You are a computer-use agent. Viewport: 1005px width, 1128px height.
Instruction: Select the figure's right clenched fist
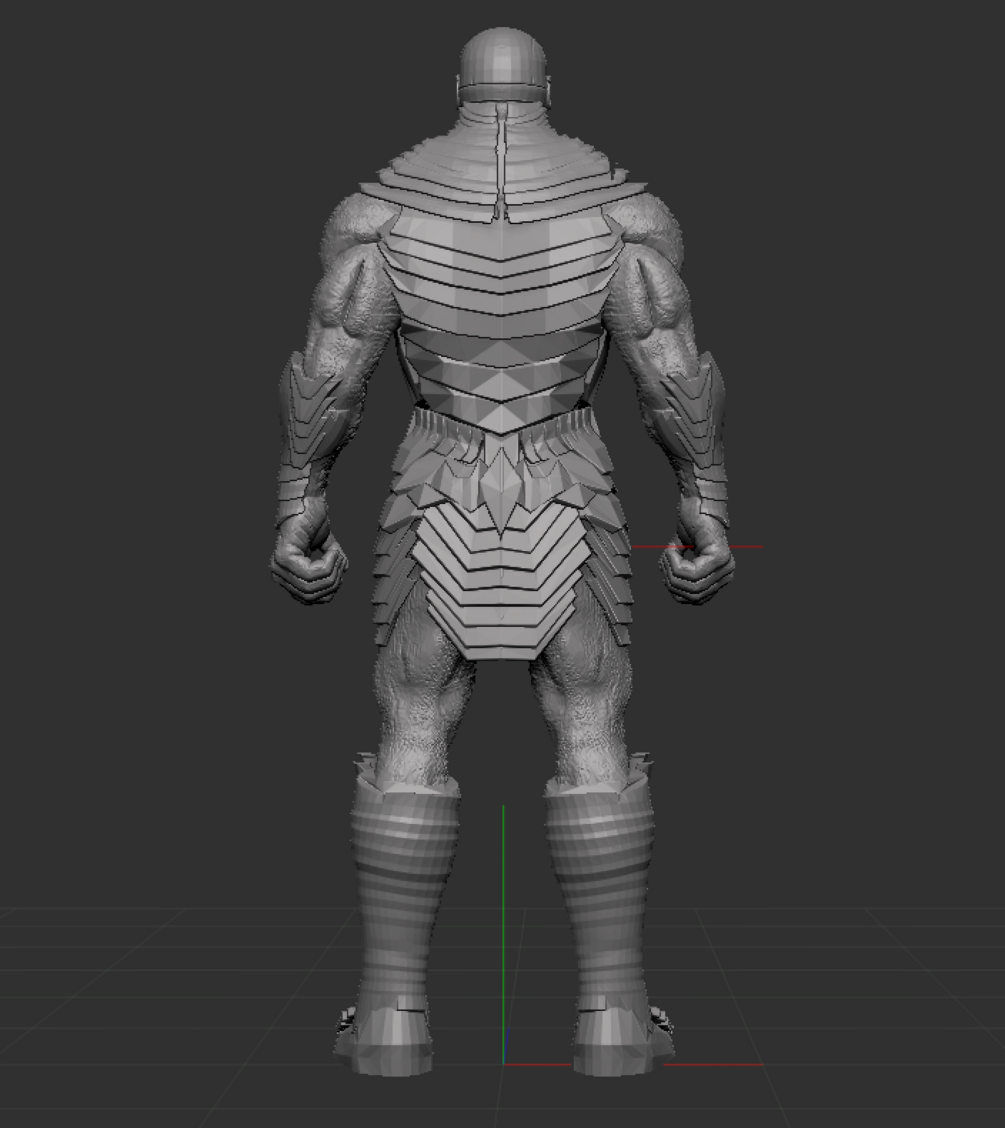point(698,568)
